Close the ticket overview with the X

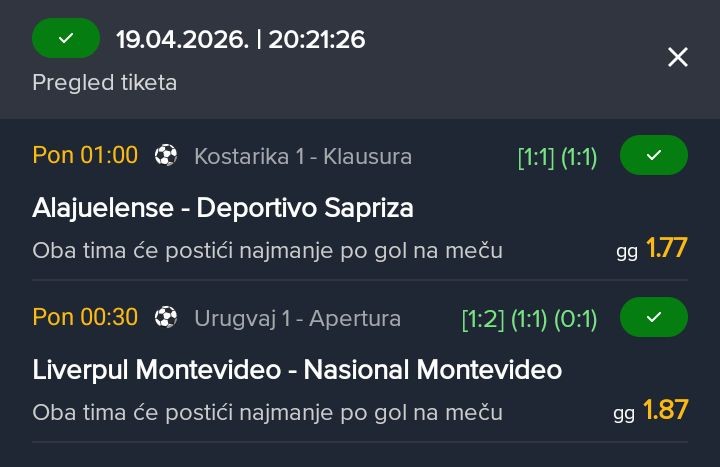point(678,58)
